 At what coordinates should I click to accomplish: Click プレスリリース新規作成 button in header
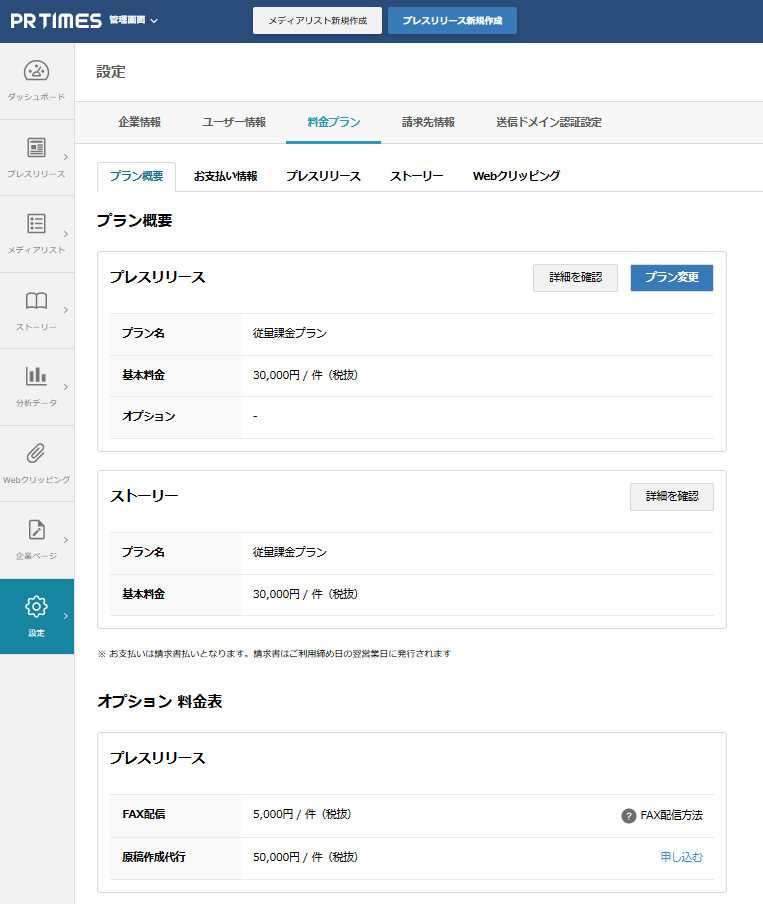452,21
